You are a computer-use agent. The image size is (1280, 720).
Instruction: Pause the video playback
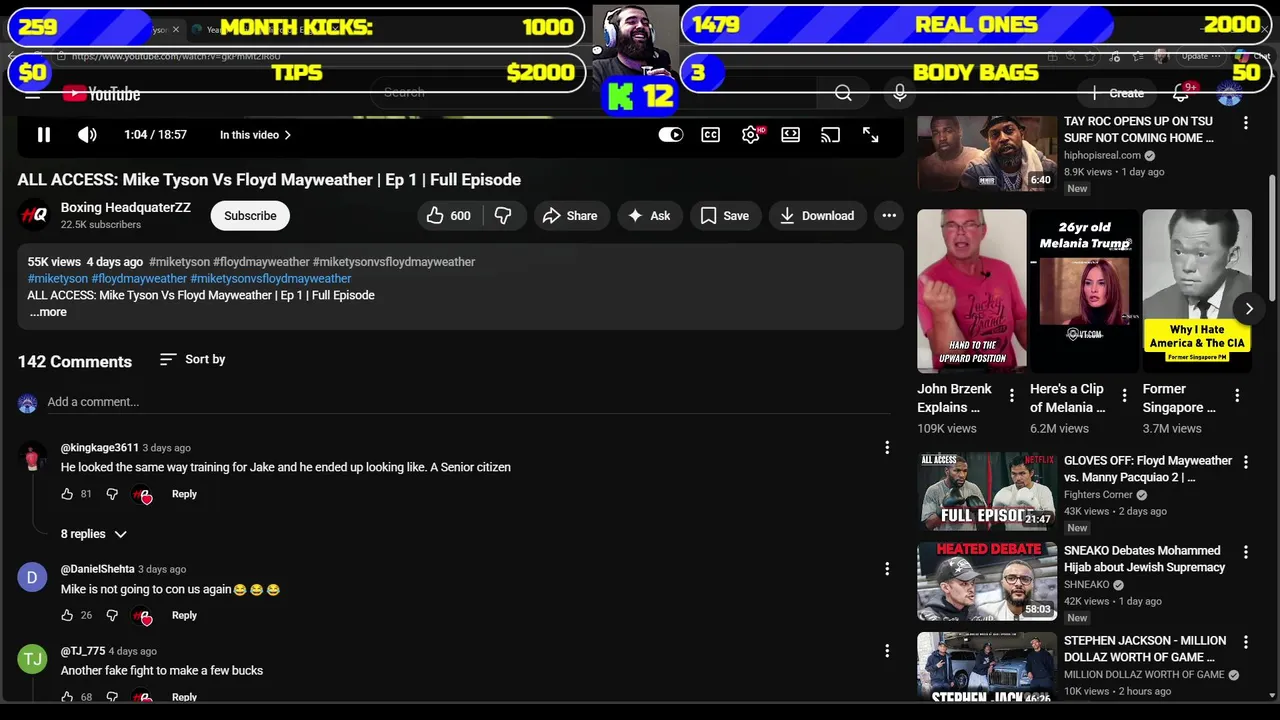[x=44, y=135]
